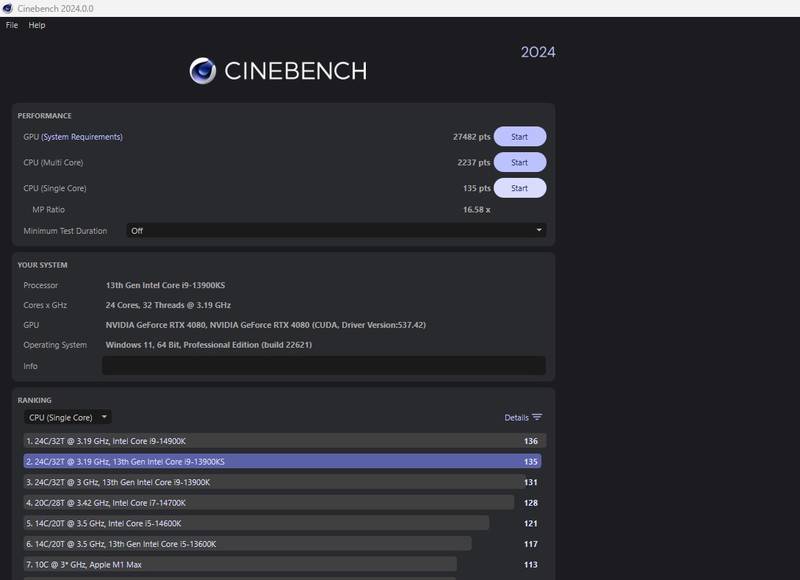Open the Minimum Test Duration dropdown

point(336,231)
